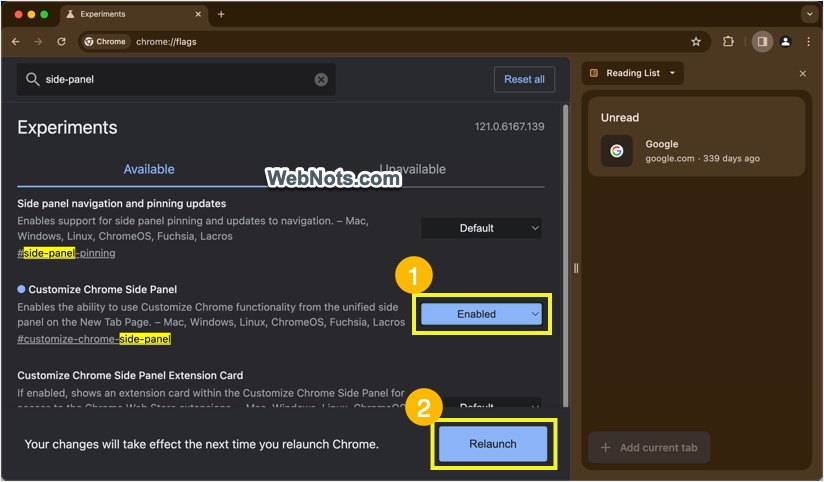Focus the side-panel search flags field

pyautogui.click(x=175, y=79)
